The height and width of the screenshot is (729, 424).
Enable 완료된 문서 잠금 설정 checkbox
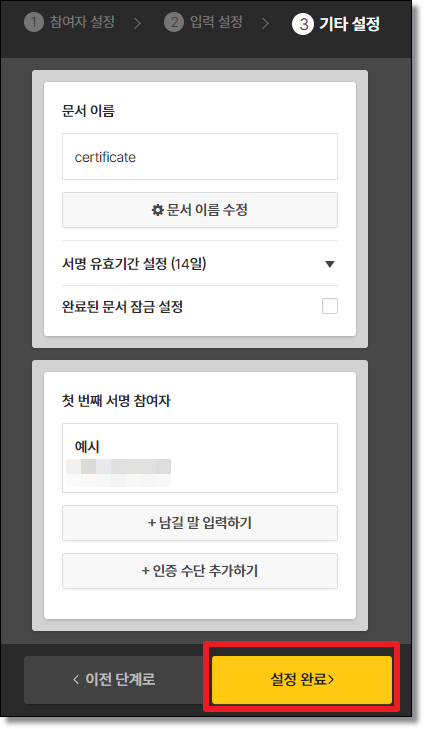330,306
